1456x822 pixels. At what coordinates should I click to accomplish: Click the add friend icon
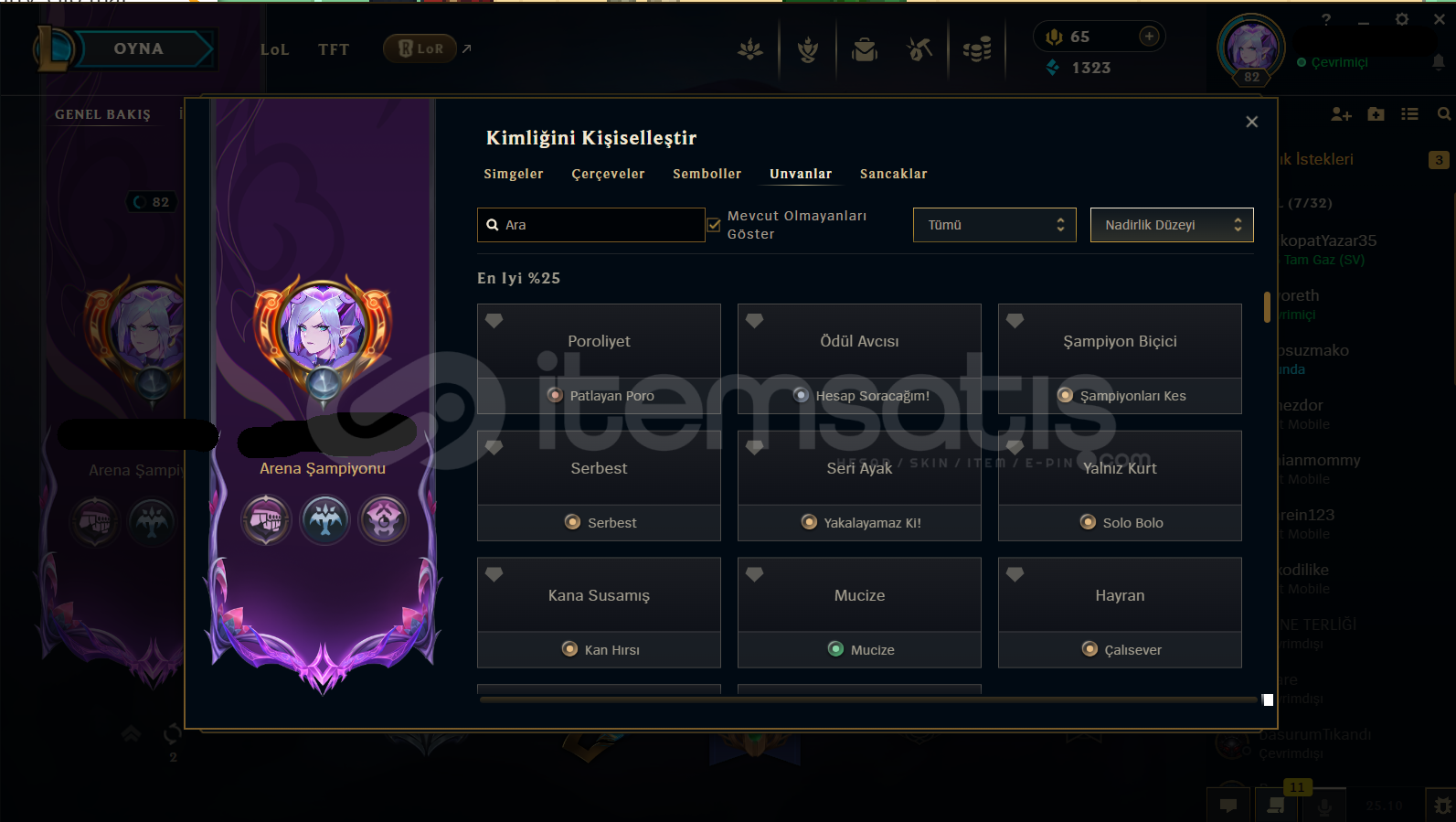1341,114
